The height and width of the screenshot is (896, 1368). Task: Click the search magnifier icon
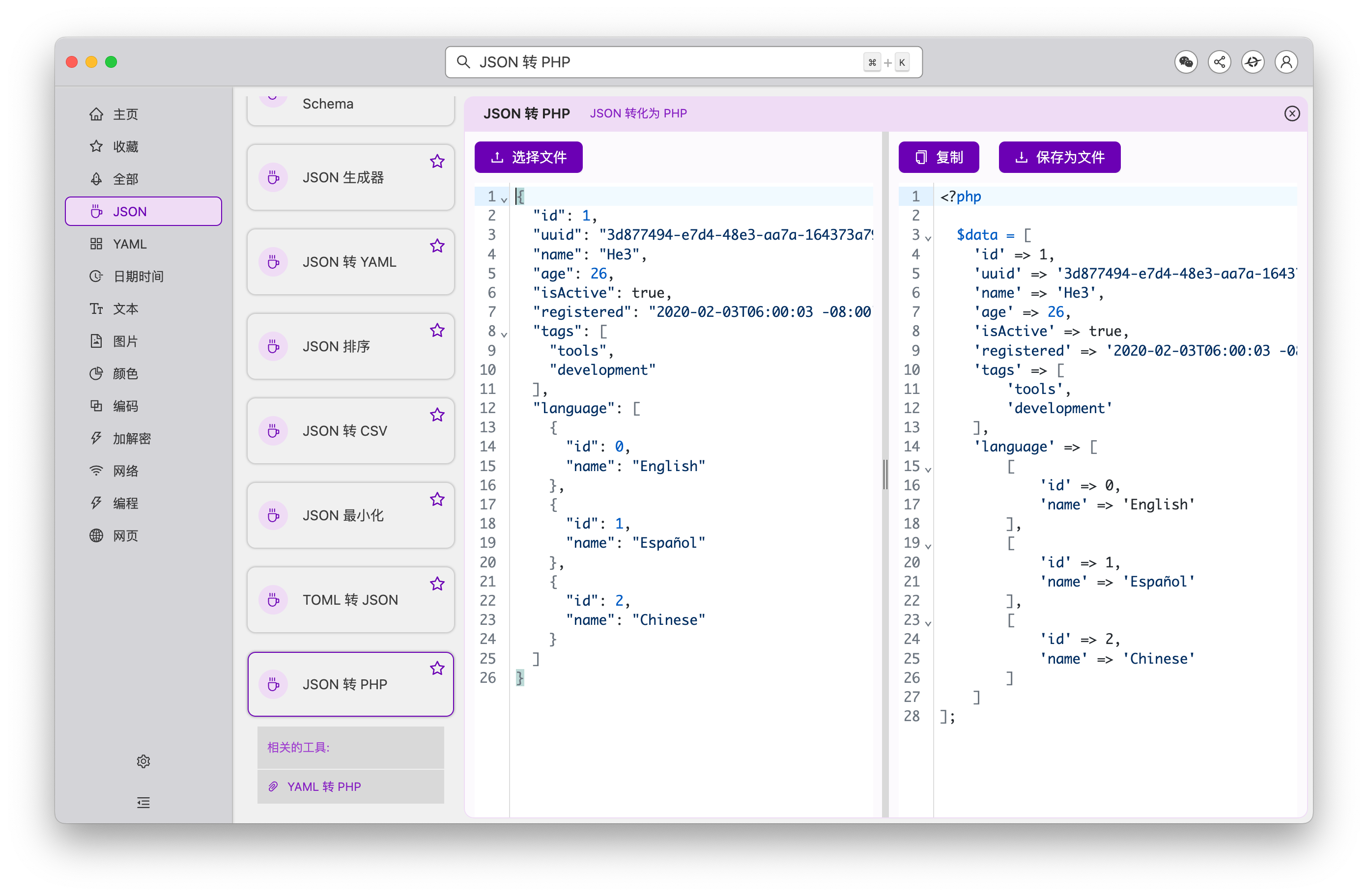[463, 61]
